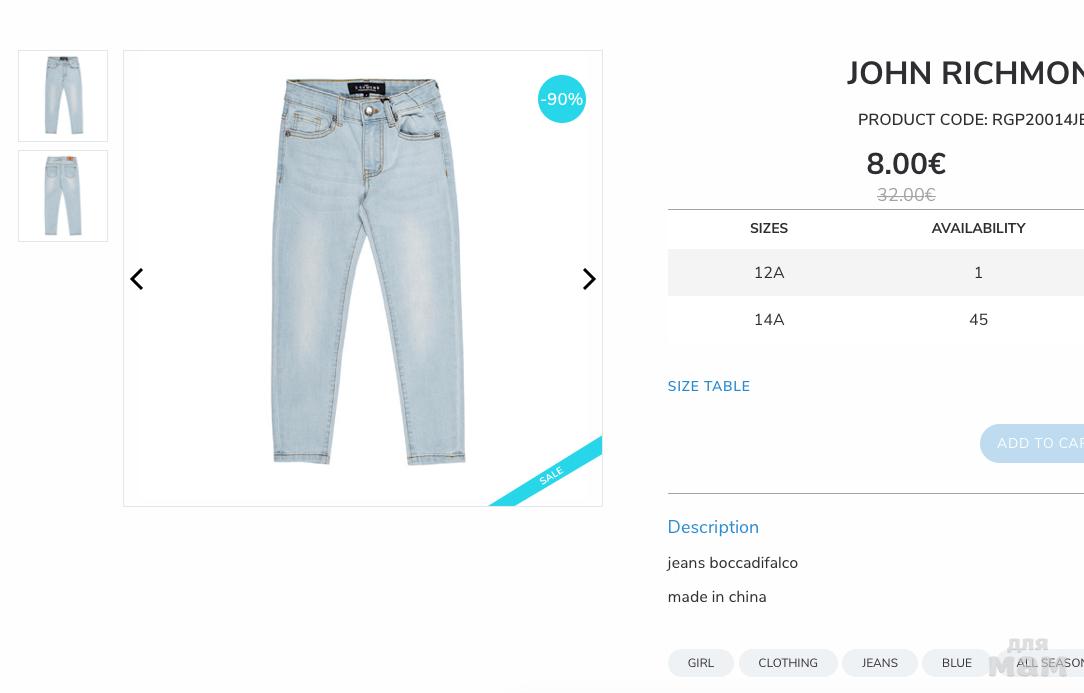Click the SIZES column header
This screenshot has height=693, width=1084.
pos(769,229)
